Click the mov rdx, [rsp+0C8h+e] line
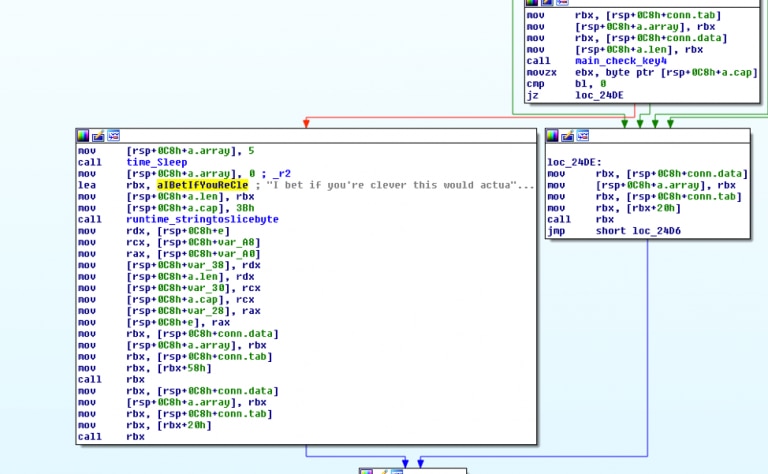768x474 pixels. tap(154, 231)
